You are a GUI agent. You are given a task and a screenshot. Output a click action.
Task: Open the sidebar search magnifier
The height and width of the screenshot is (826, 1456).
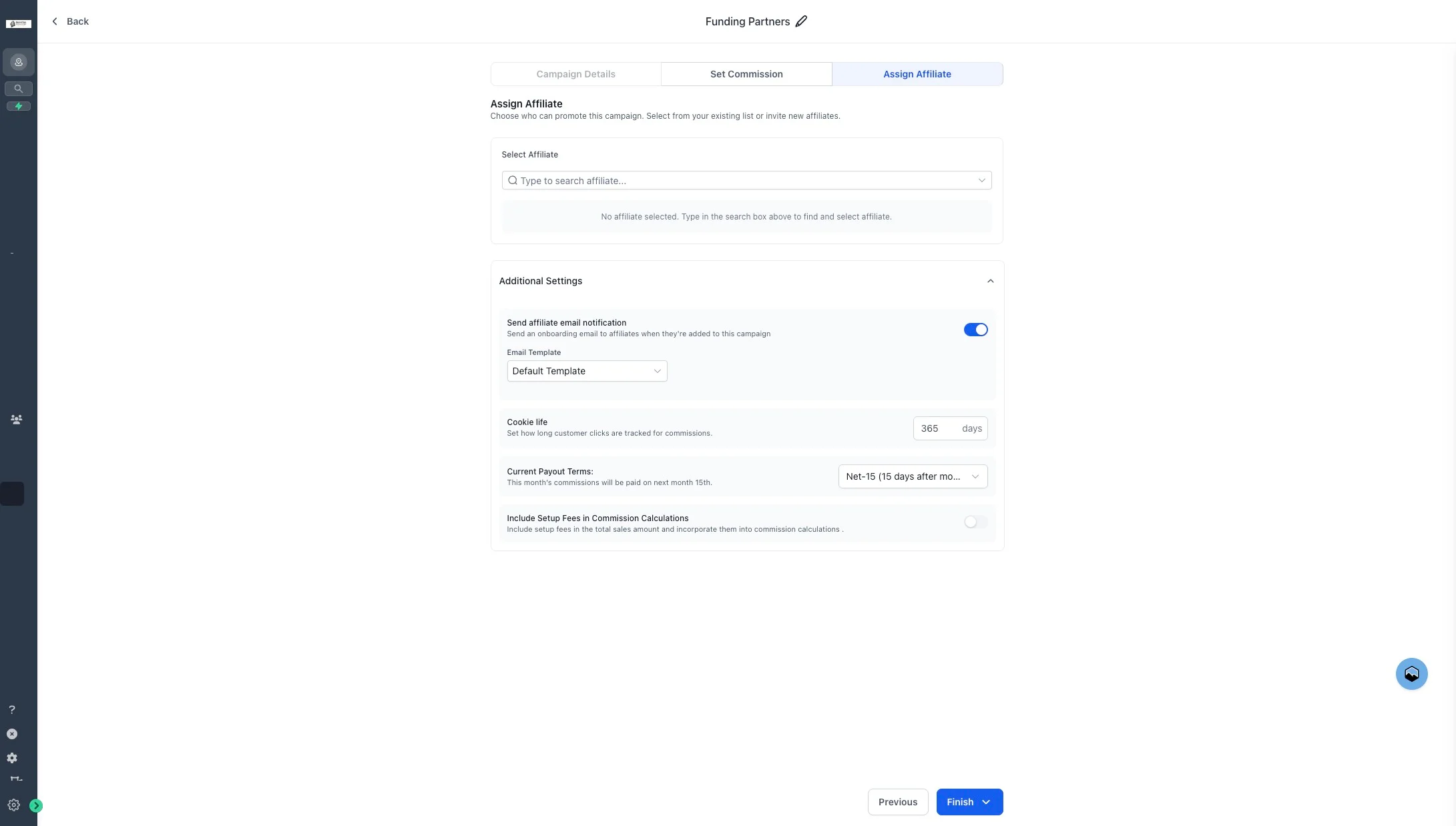pos(19,88)
